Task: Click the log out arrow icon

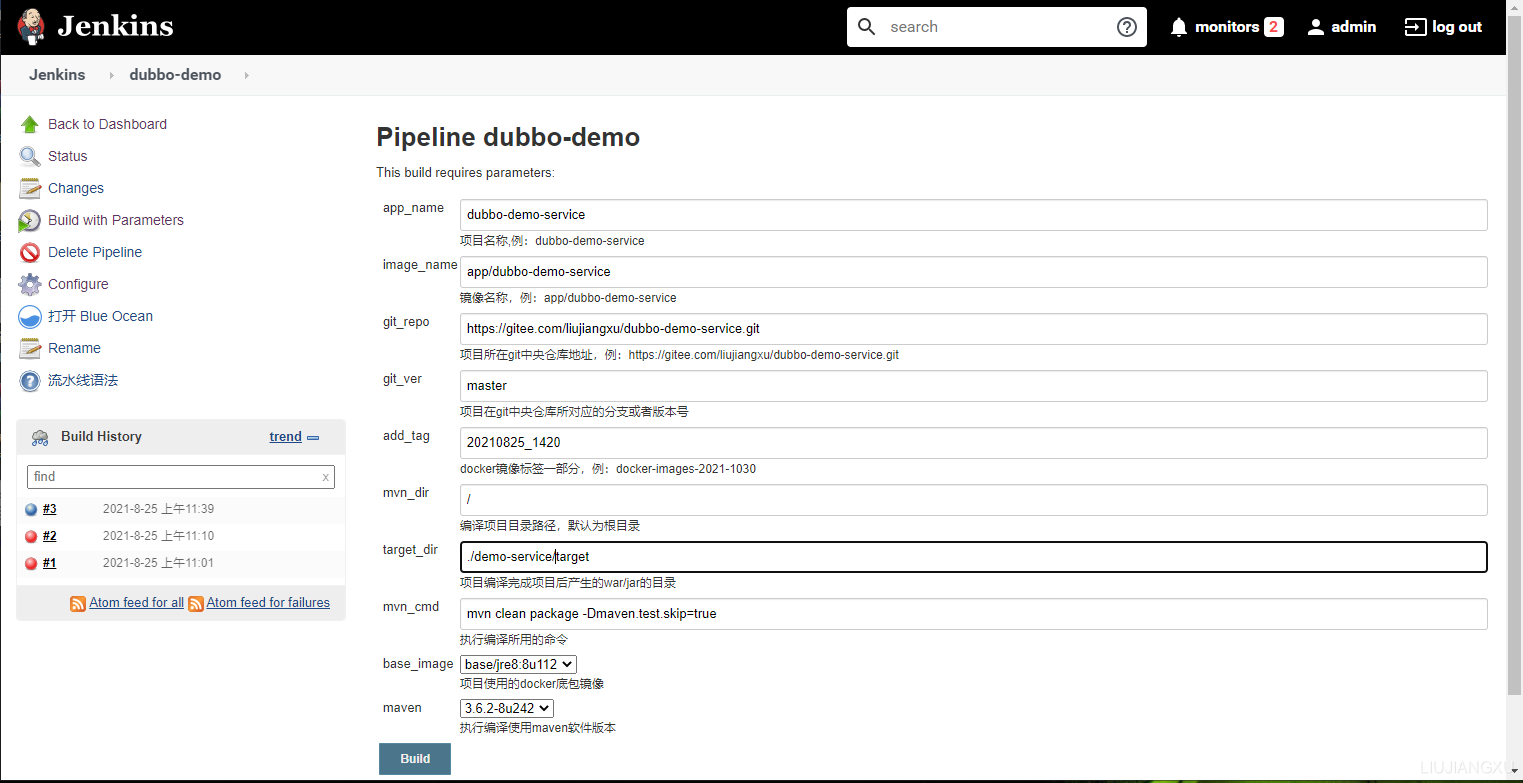Action: tap(1415, 27)
